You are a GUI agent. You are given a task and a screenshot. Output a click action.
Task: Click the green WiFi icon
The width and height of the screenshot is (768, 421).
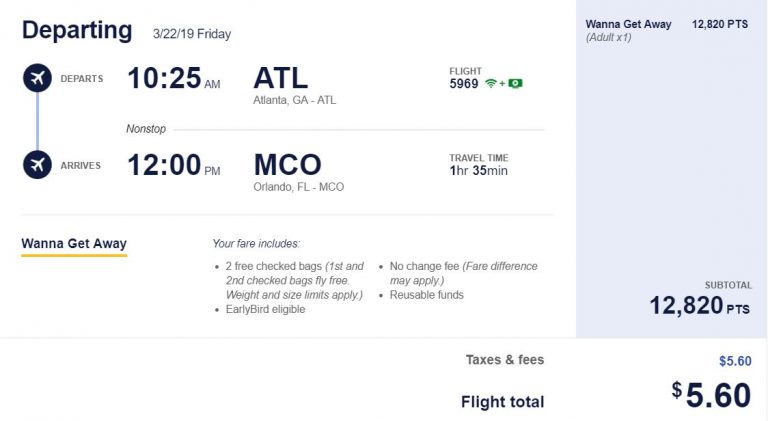pos(492,84)
